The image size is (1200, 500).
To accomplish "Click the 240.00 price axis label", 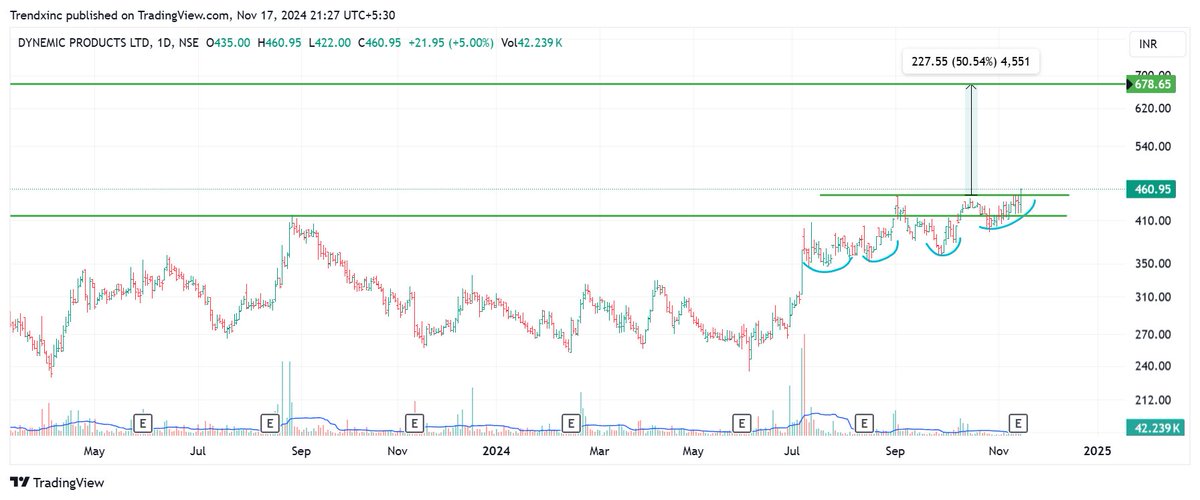I will click(1152, 367).
